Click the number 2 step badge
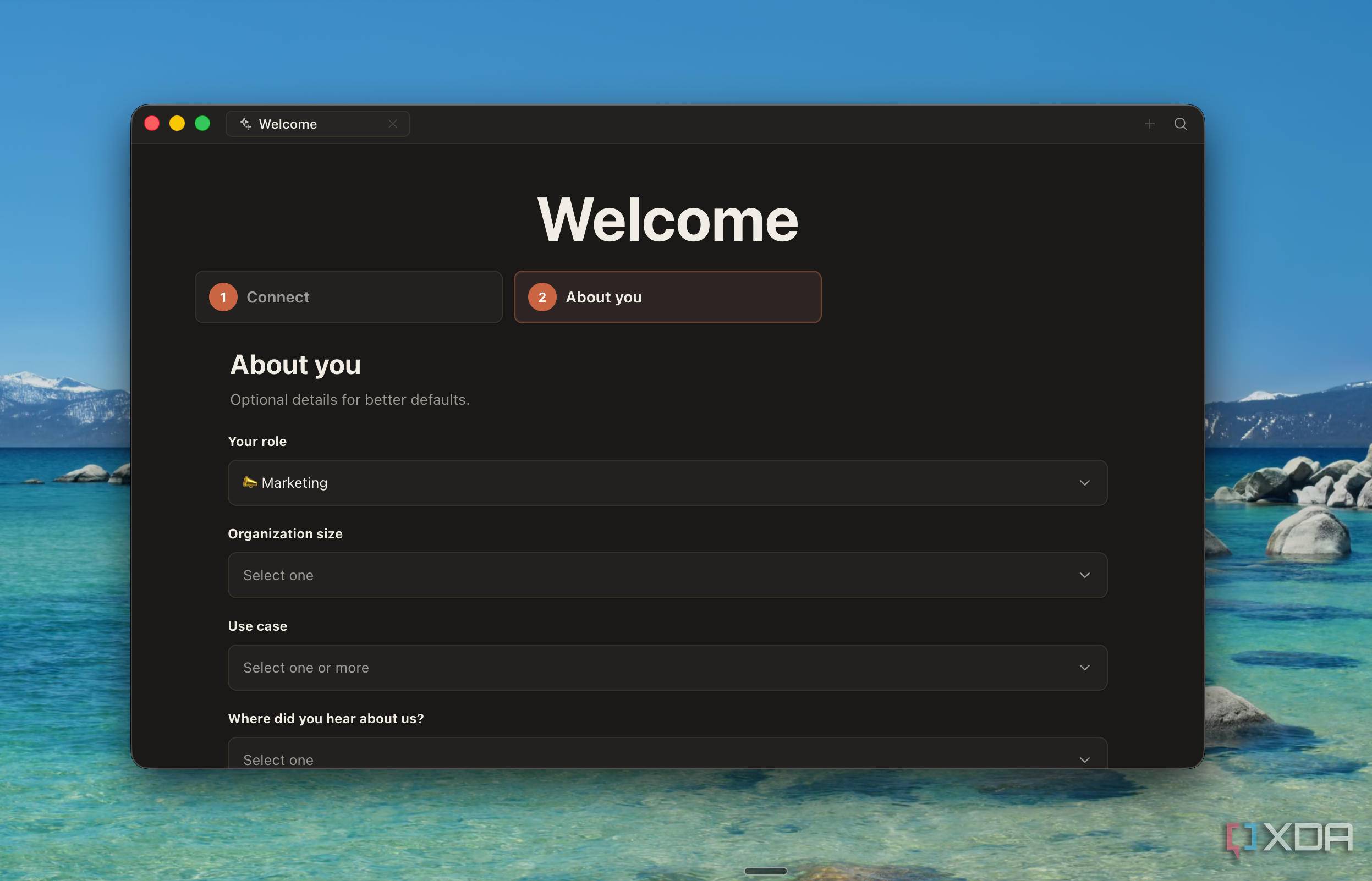The height and width of the screenshot is (881, 1372). (542, 297)
